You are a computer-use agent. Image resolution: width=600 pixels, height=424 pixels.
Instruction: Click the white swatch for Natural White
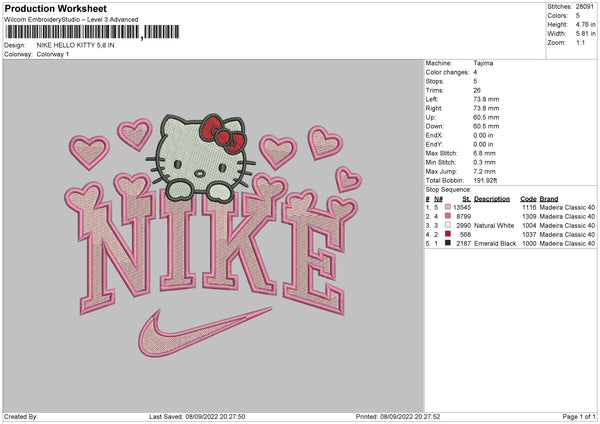pyautogui.click(x=448, y=225)
